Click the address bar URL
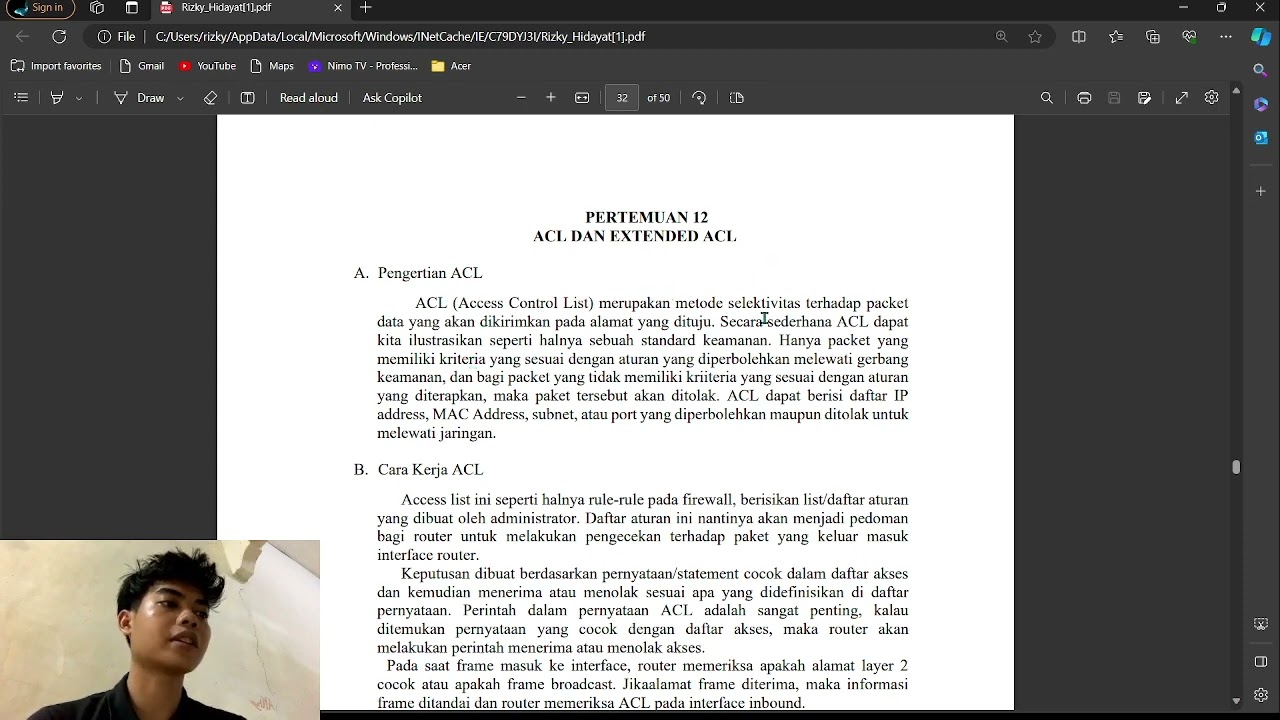The width and height of the screenshot is (1280, 720). pos(400,36)
